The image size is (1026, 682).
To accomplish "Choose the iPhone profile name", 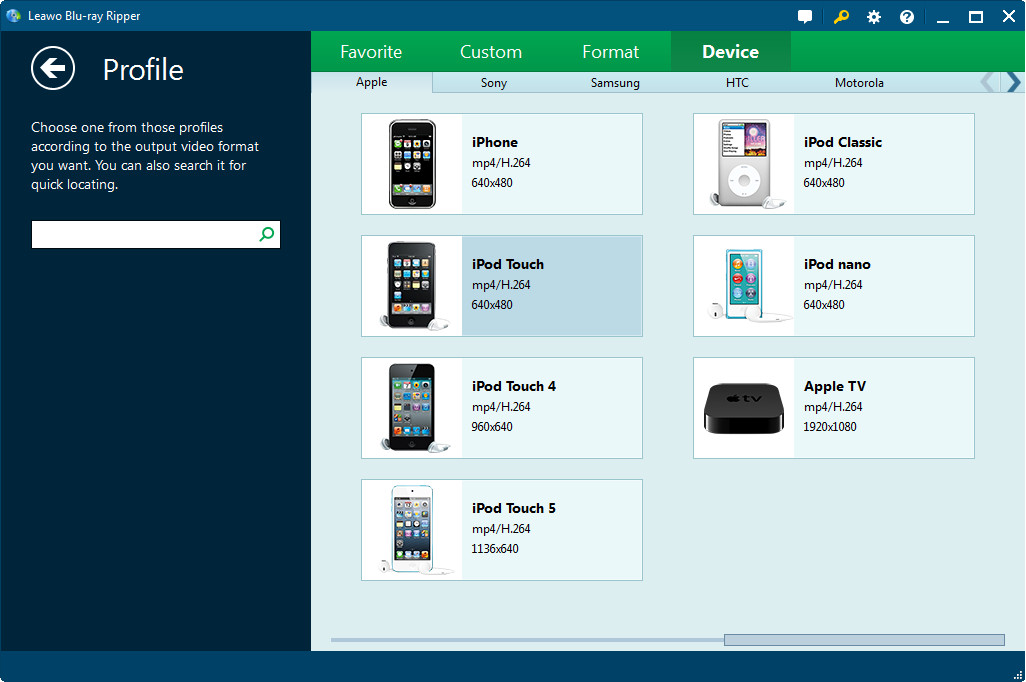I will [495, 142].
